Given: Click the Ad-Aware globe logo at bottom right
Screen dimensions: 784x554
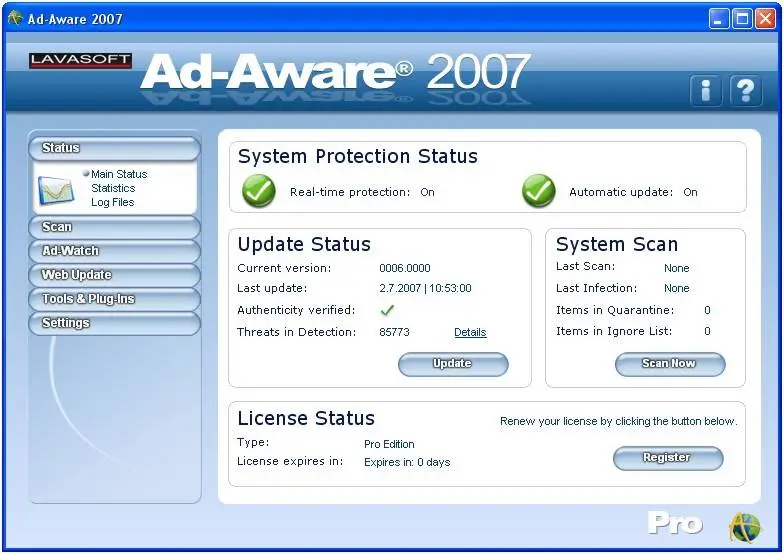Looking at the screenshot, I should point(745,528).
